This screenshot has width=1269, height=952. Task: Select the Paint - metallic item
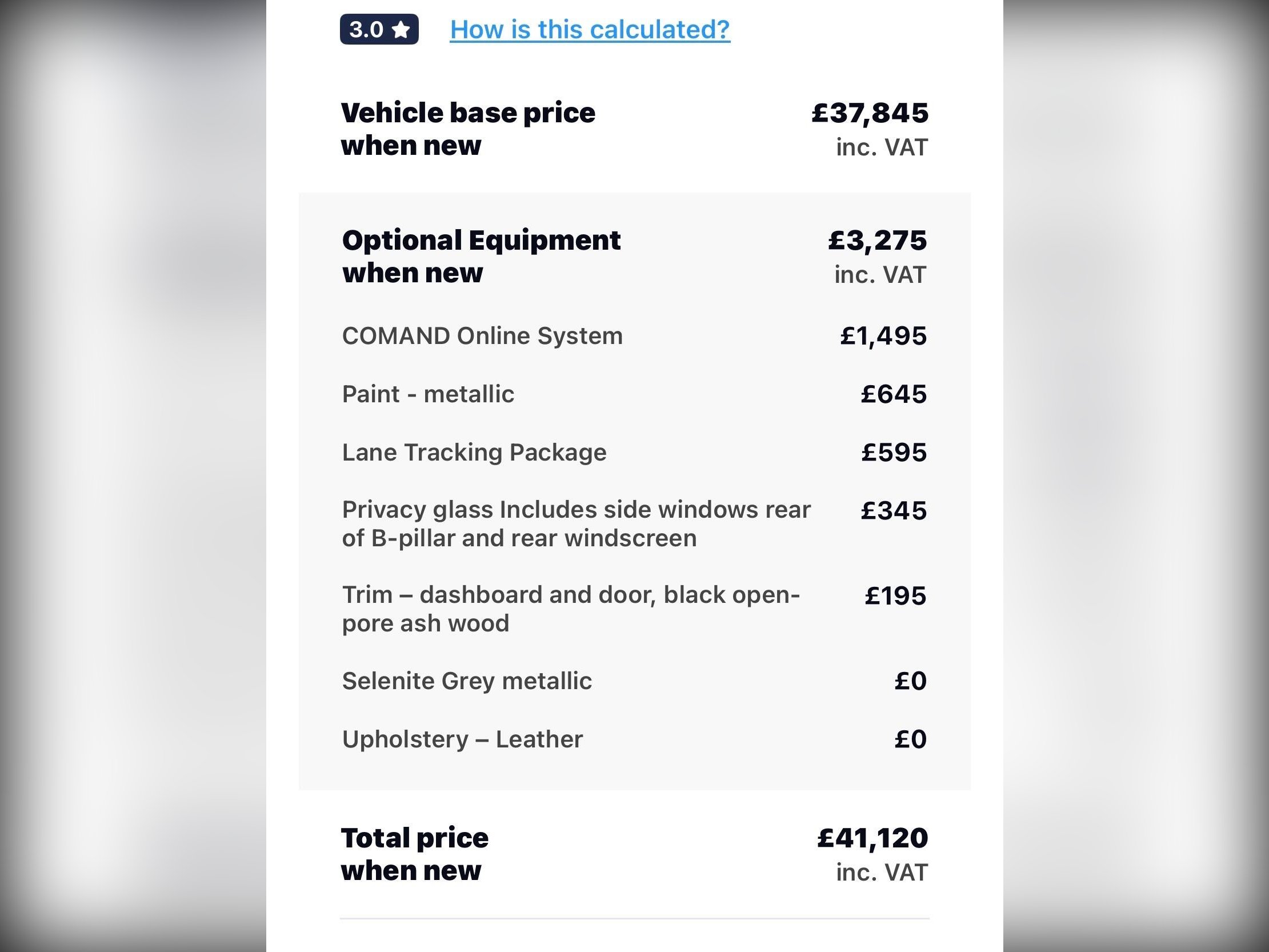(428, 394)
